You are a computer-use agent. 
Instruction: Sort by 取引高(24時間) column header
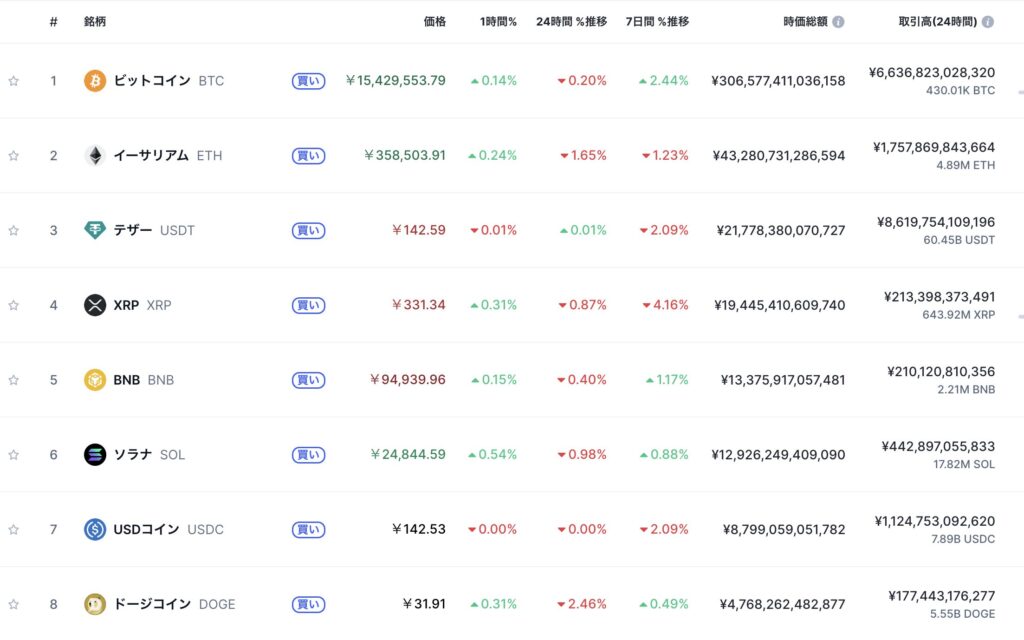[938, 22]
